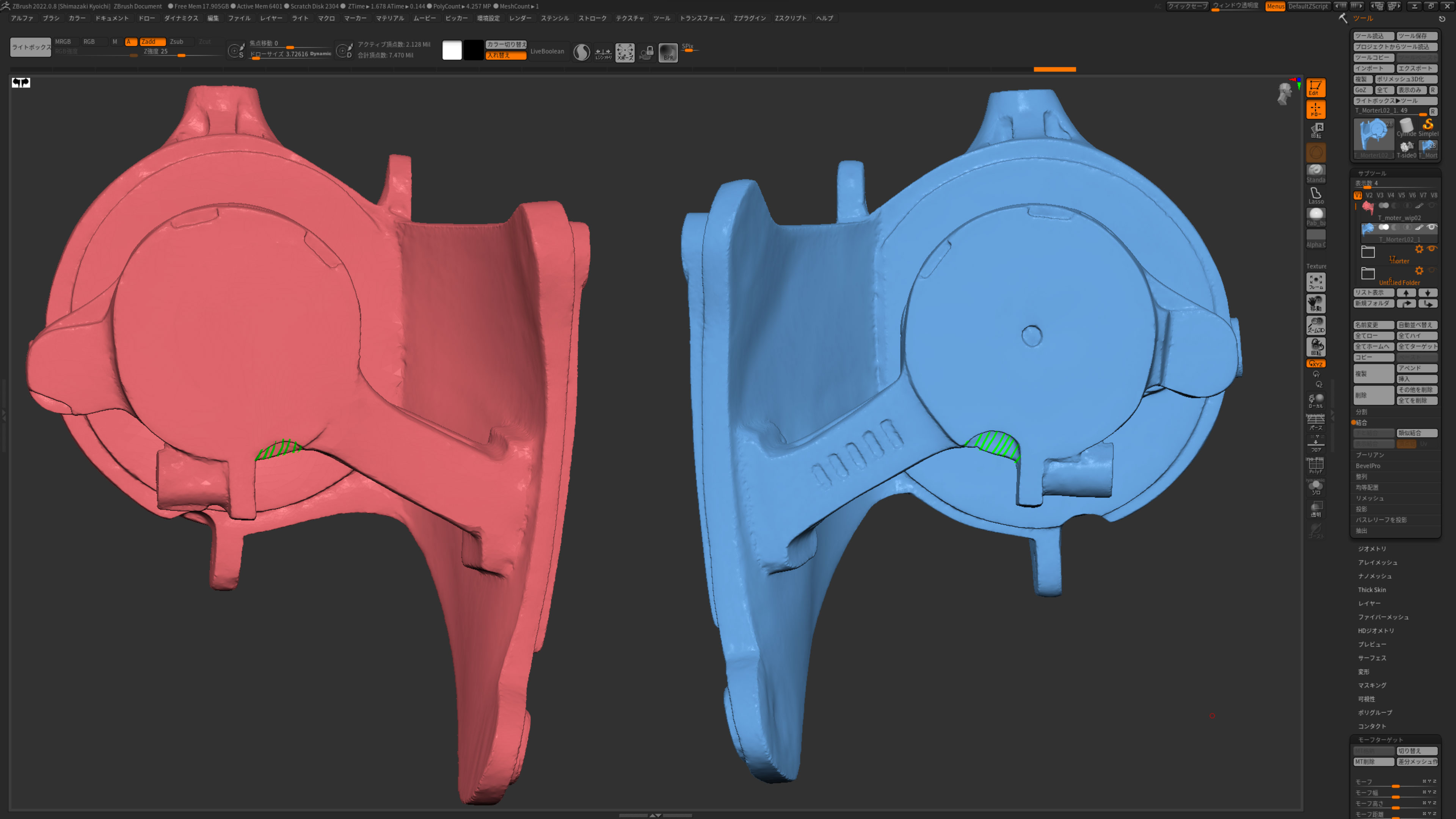
Task: Toggle XYZ rotation mode
Action: pos(1315,364)
